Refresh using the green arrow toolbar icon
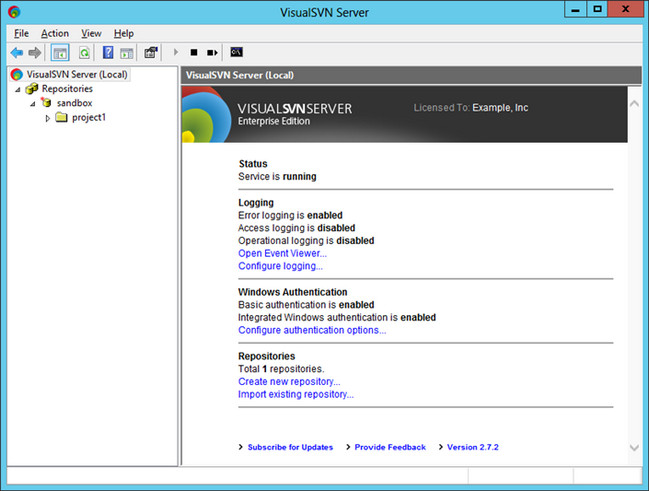 [x=84, y=53]
